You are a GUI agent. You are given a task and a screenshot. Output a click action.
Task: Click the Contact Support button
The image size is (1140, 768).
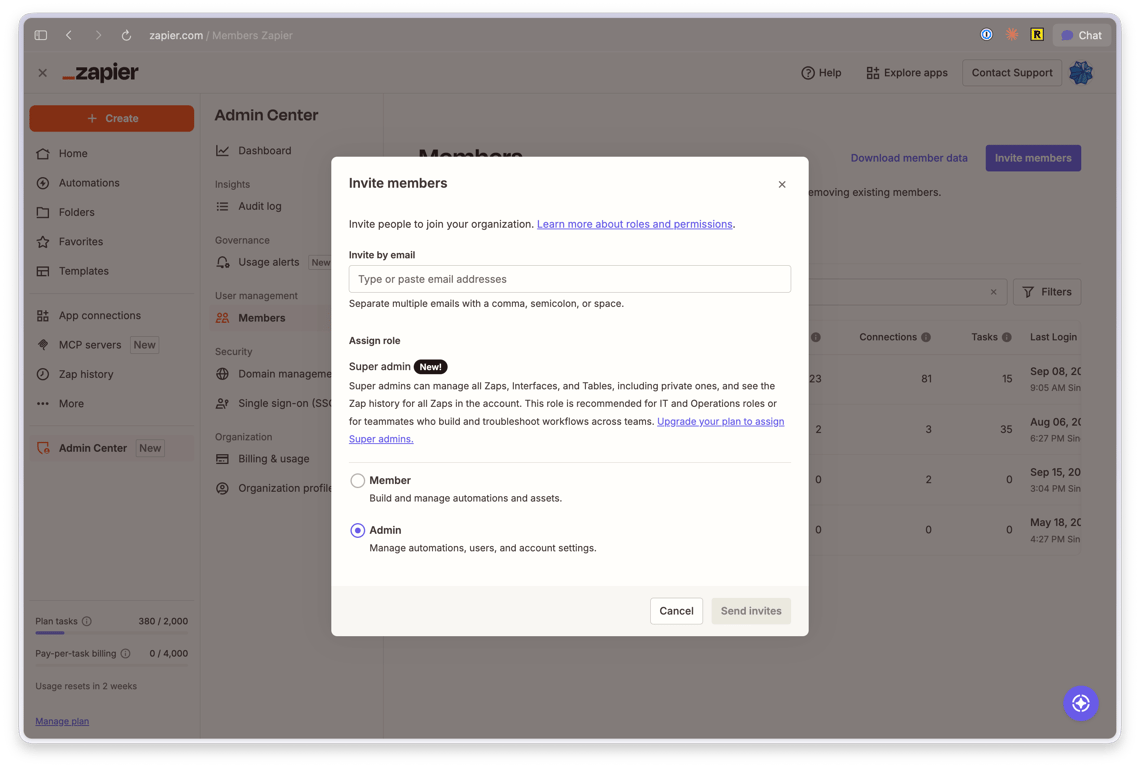pos(1011,73)
